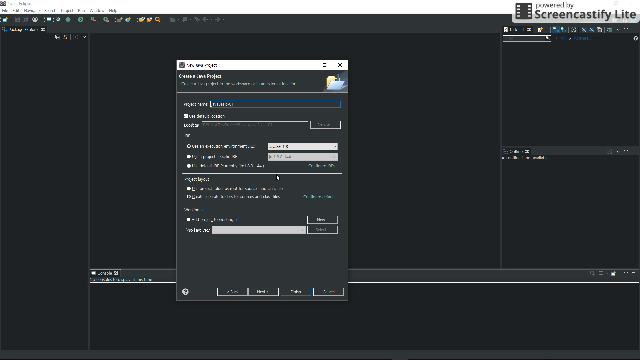Click the Save All toolbar icon
Image resolution: width=640 pixels, height=360 pixels.
pos(26,20)
